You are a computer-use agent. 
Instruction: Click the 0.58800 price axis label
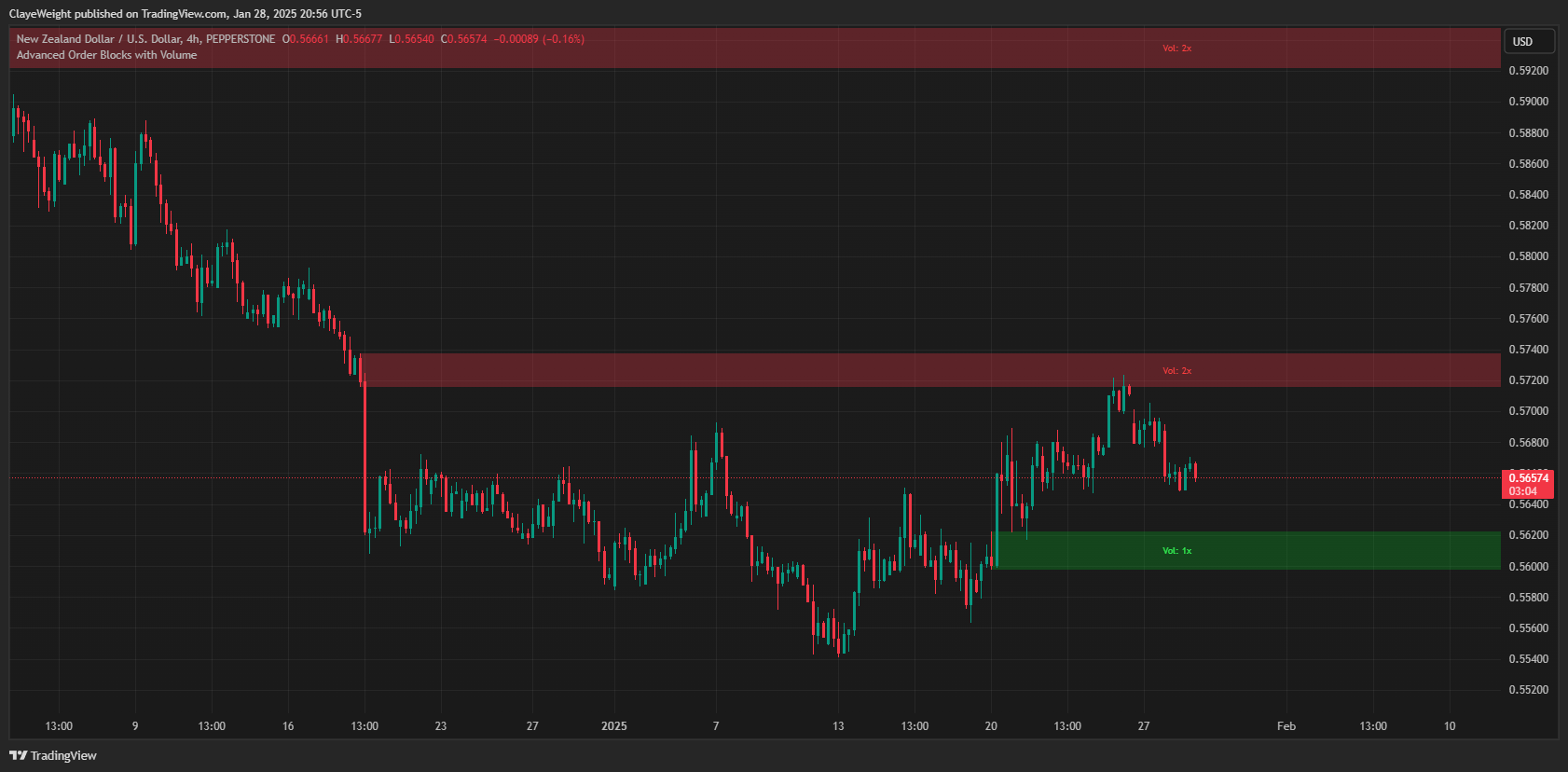(1528, 133)
